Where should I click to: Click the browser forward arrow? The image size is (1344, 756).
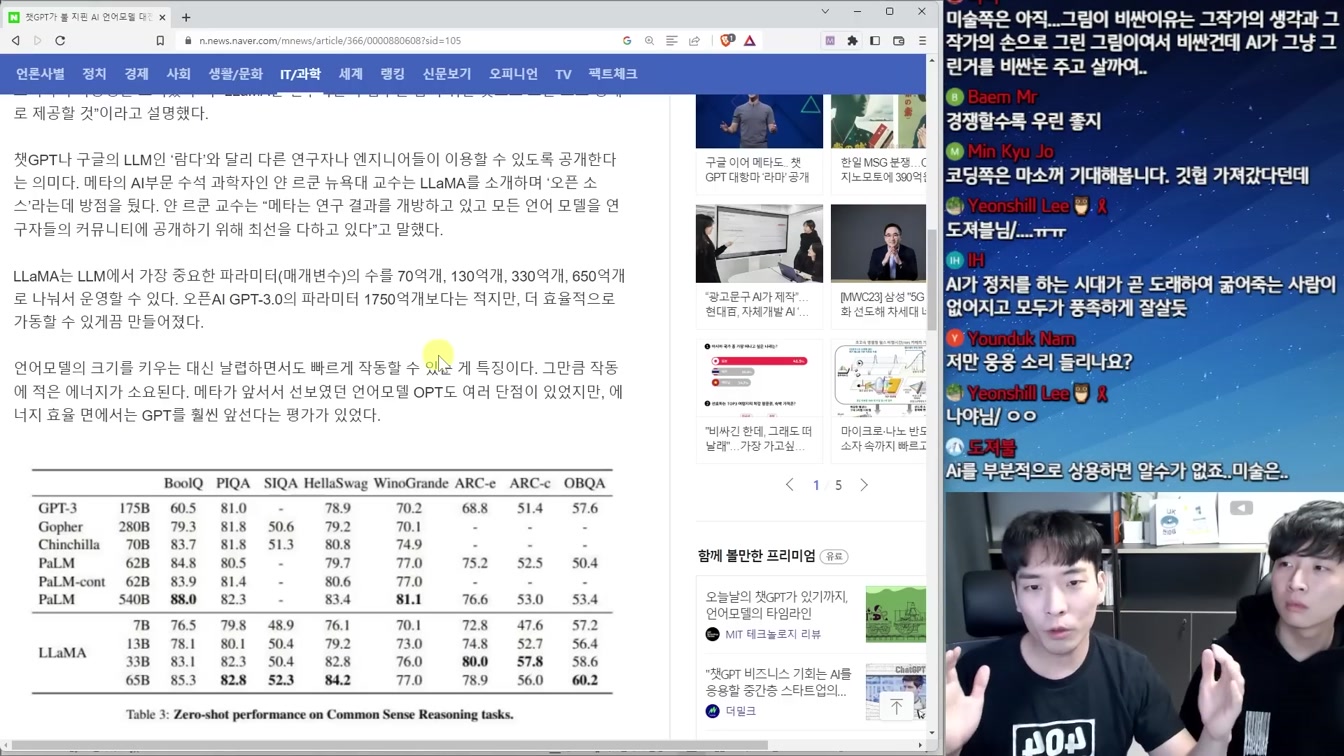point(38,41)
